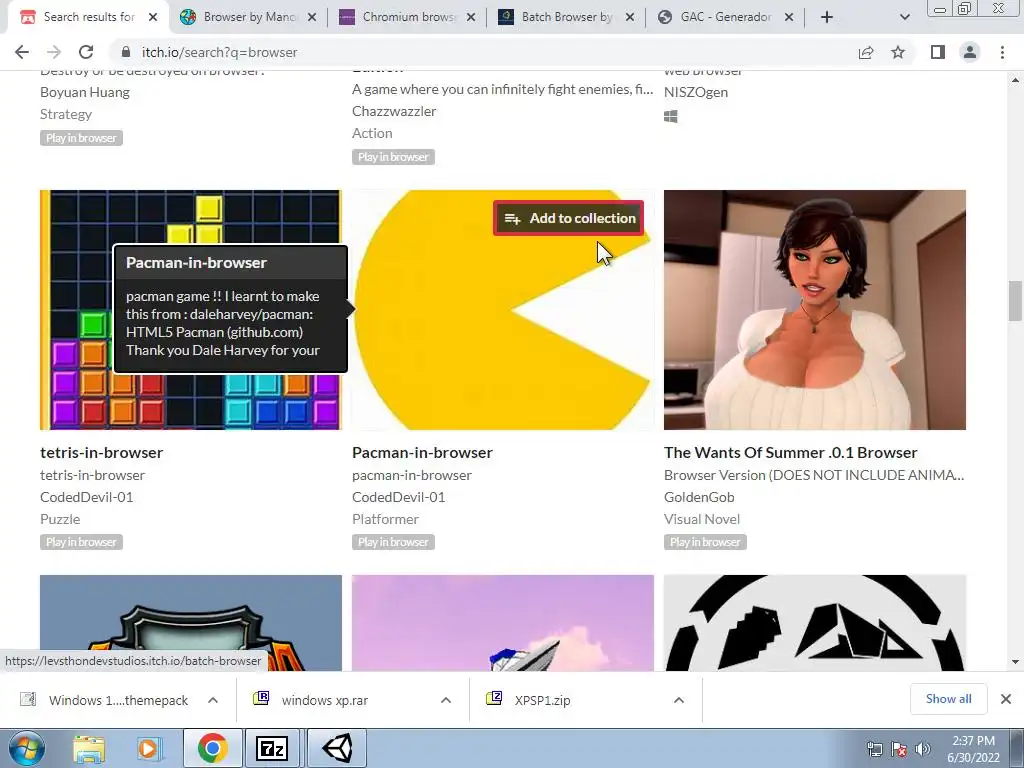The image size is (1024, 768).
Task: Open the system tray volume icon
Action: 922,749
